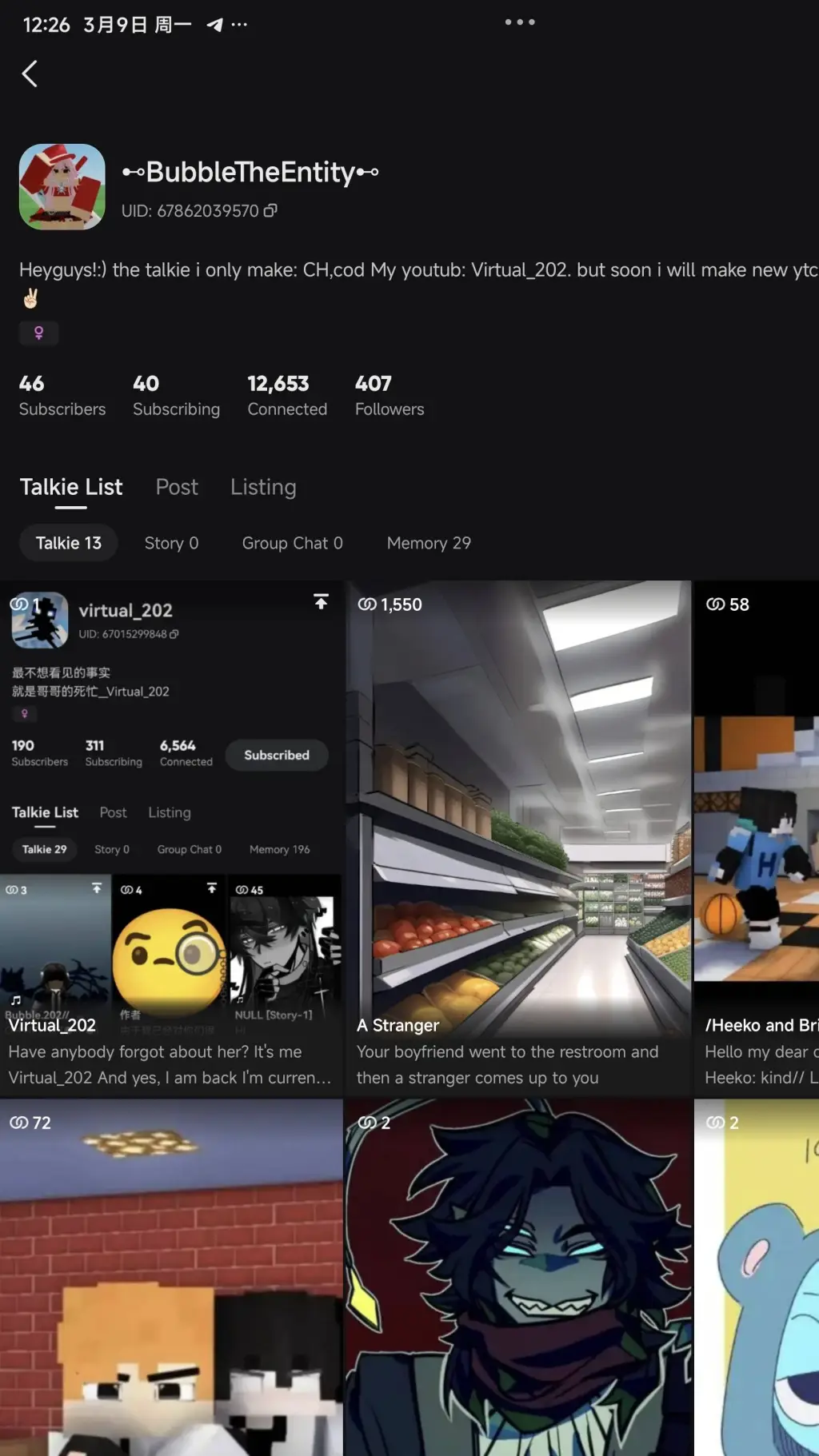Tap the telegram arrow status bar icon
This screenshot has height=1456, width=819.
[x=214, y=25]
